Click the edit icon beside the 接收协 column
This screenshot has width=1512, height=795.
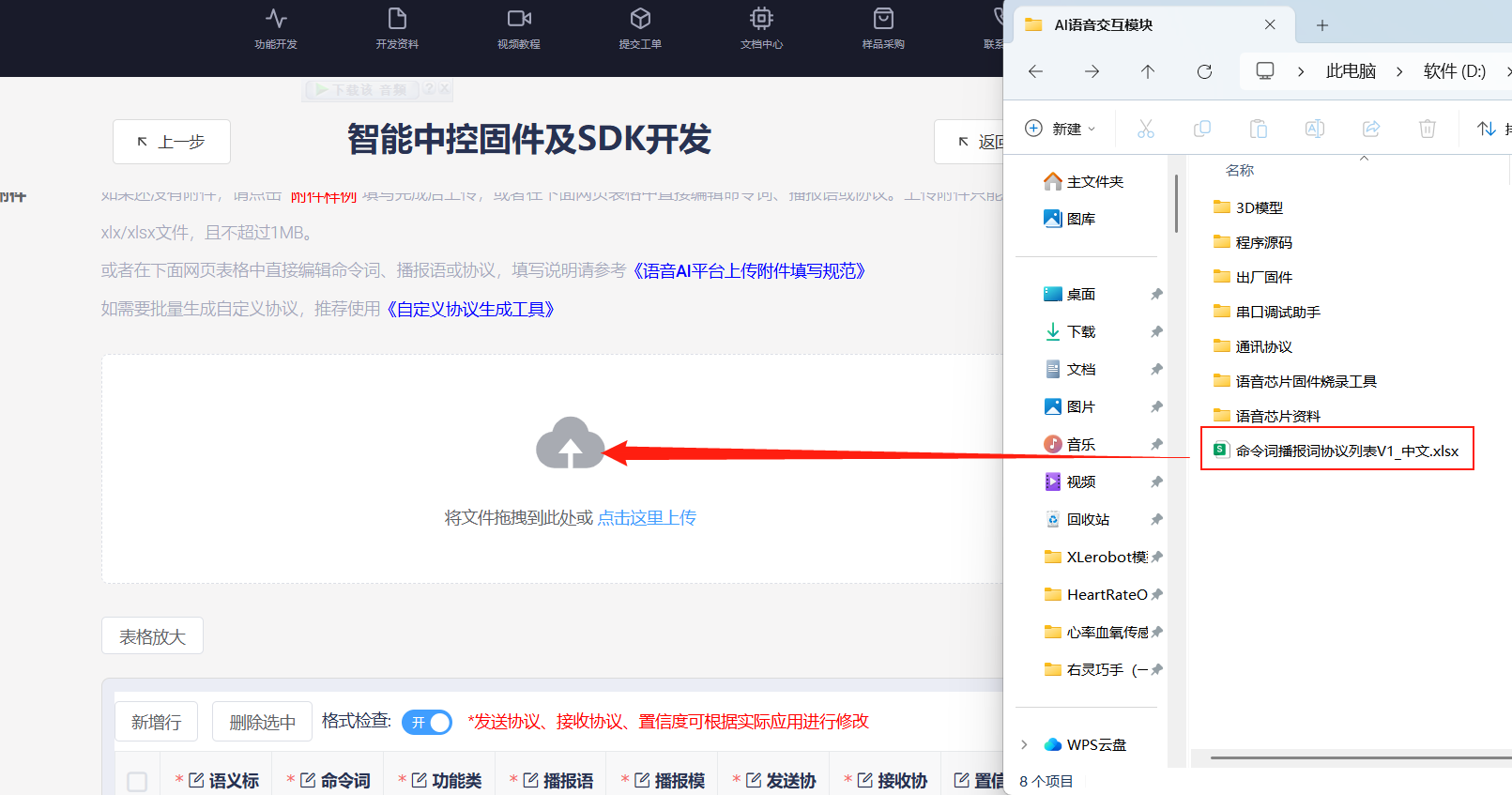[x=865, y=780]
